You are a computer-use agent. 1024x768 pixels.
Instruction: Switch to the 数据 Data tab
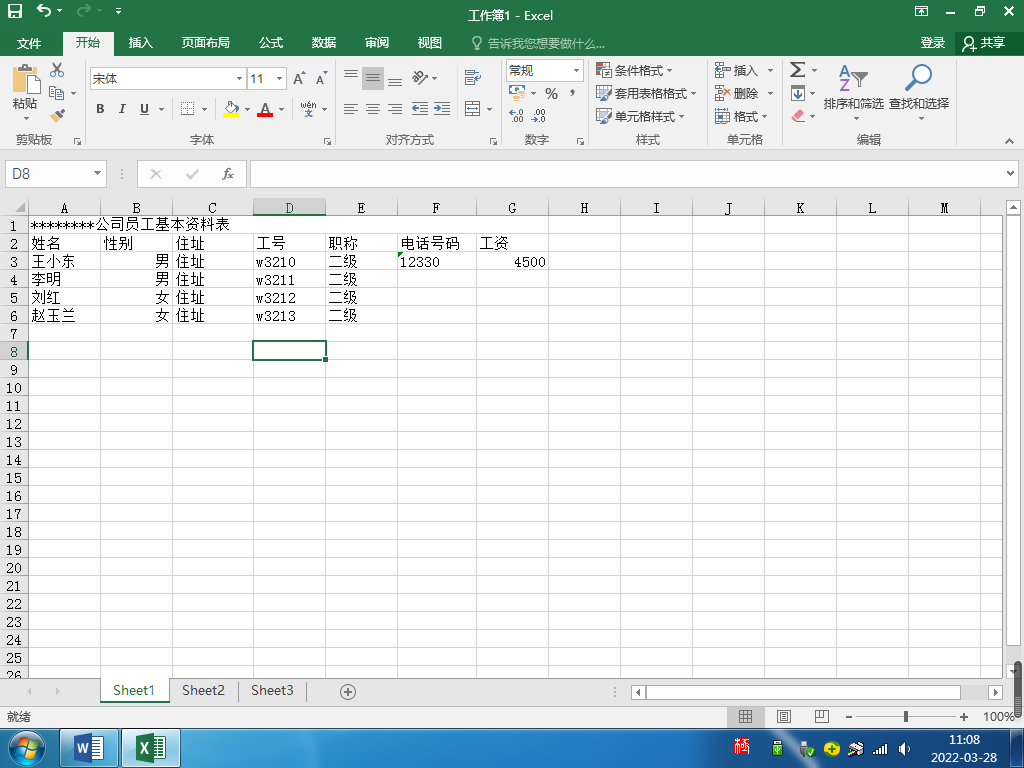coord(324,43)
